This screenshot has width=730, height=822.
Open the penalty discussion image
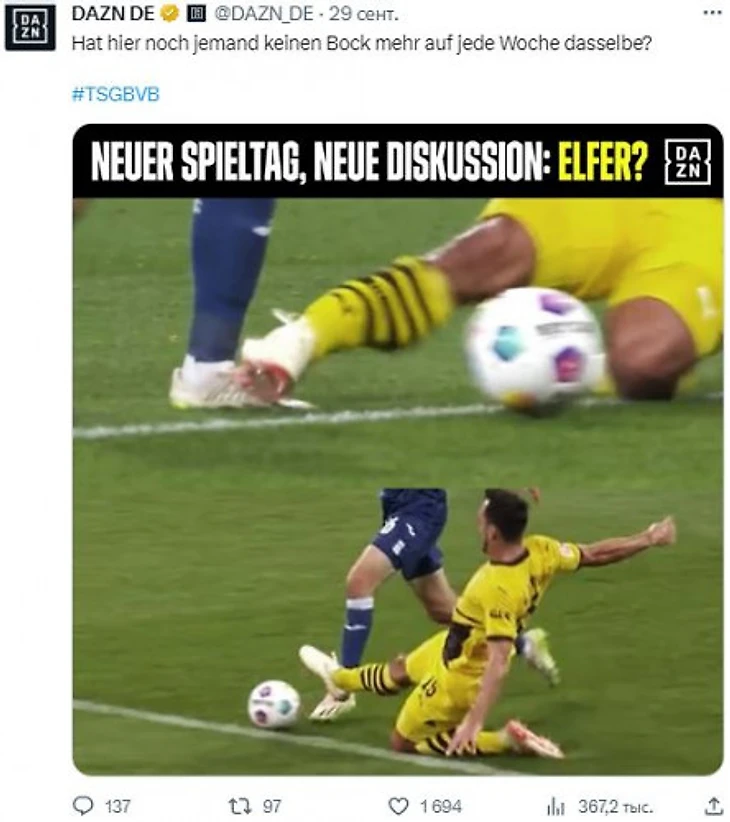click(398, 450)
